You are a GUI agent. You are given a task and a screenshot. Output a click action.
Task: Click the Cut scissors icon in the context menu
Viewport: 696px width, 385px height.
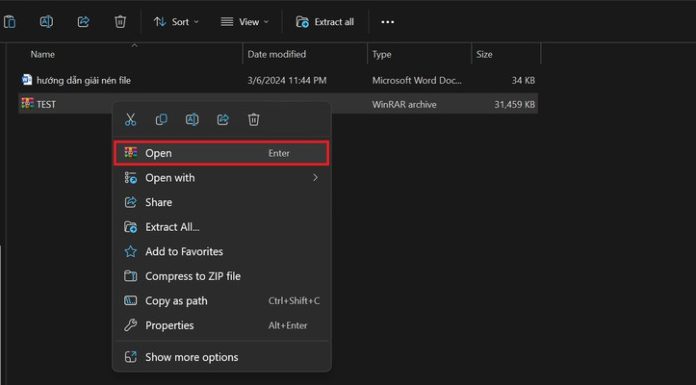130,119
